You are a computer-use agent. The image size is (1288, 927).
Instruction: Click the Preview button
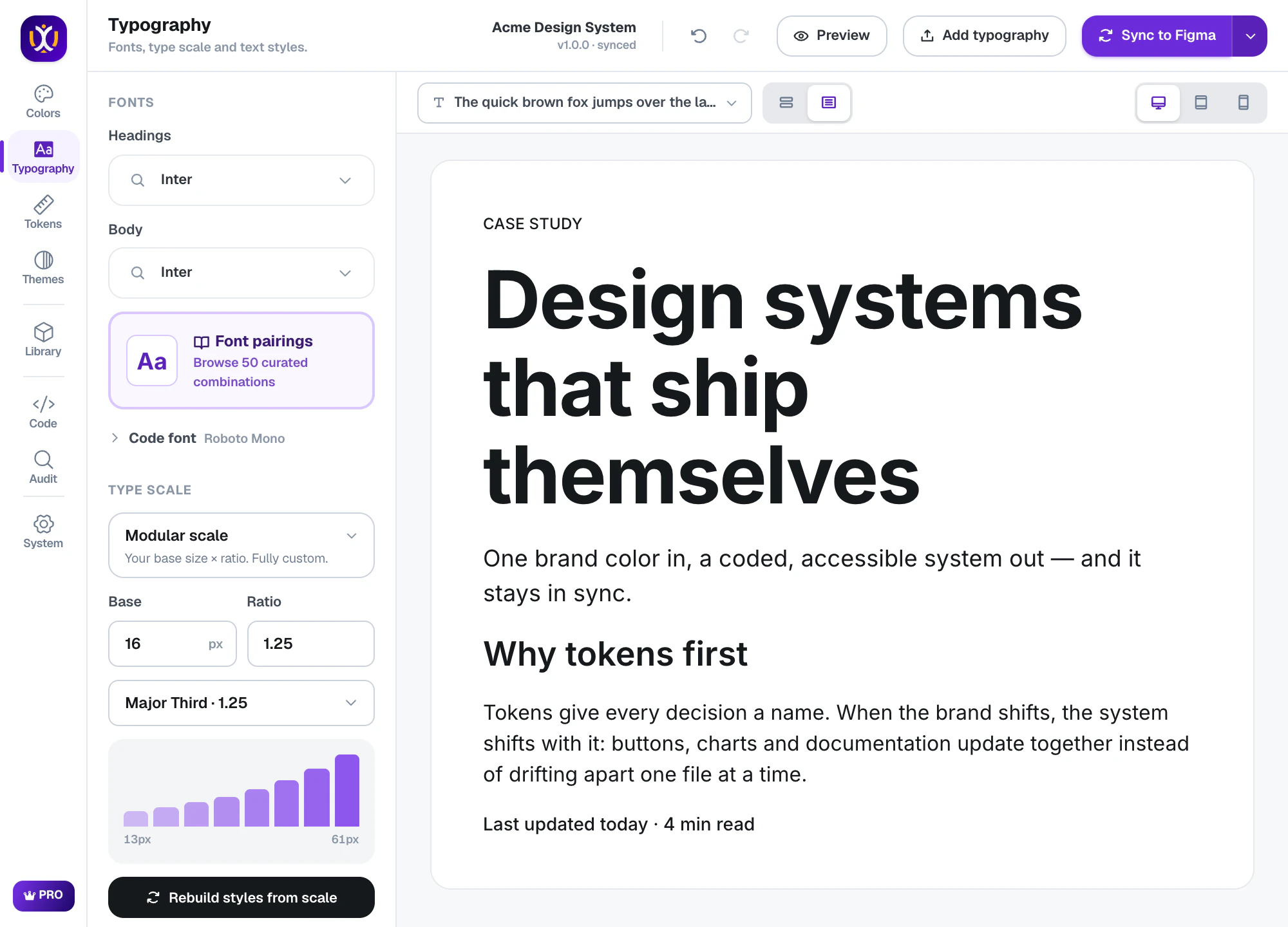(831, 36)
